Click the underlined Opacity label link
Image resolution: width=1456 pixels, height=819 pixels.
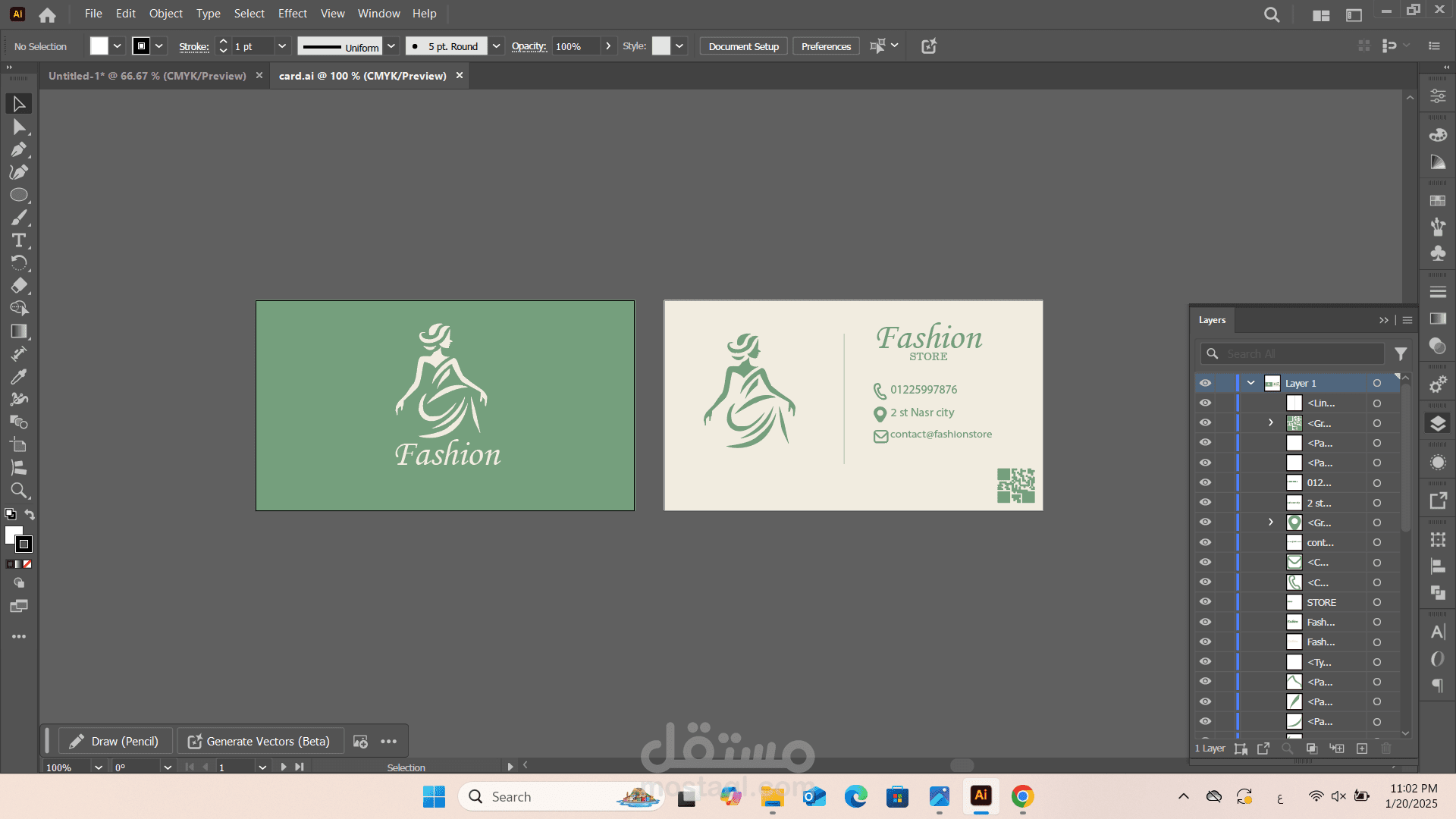(529, 46)
